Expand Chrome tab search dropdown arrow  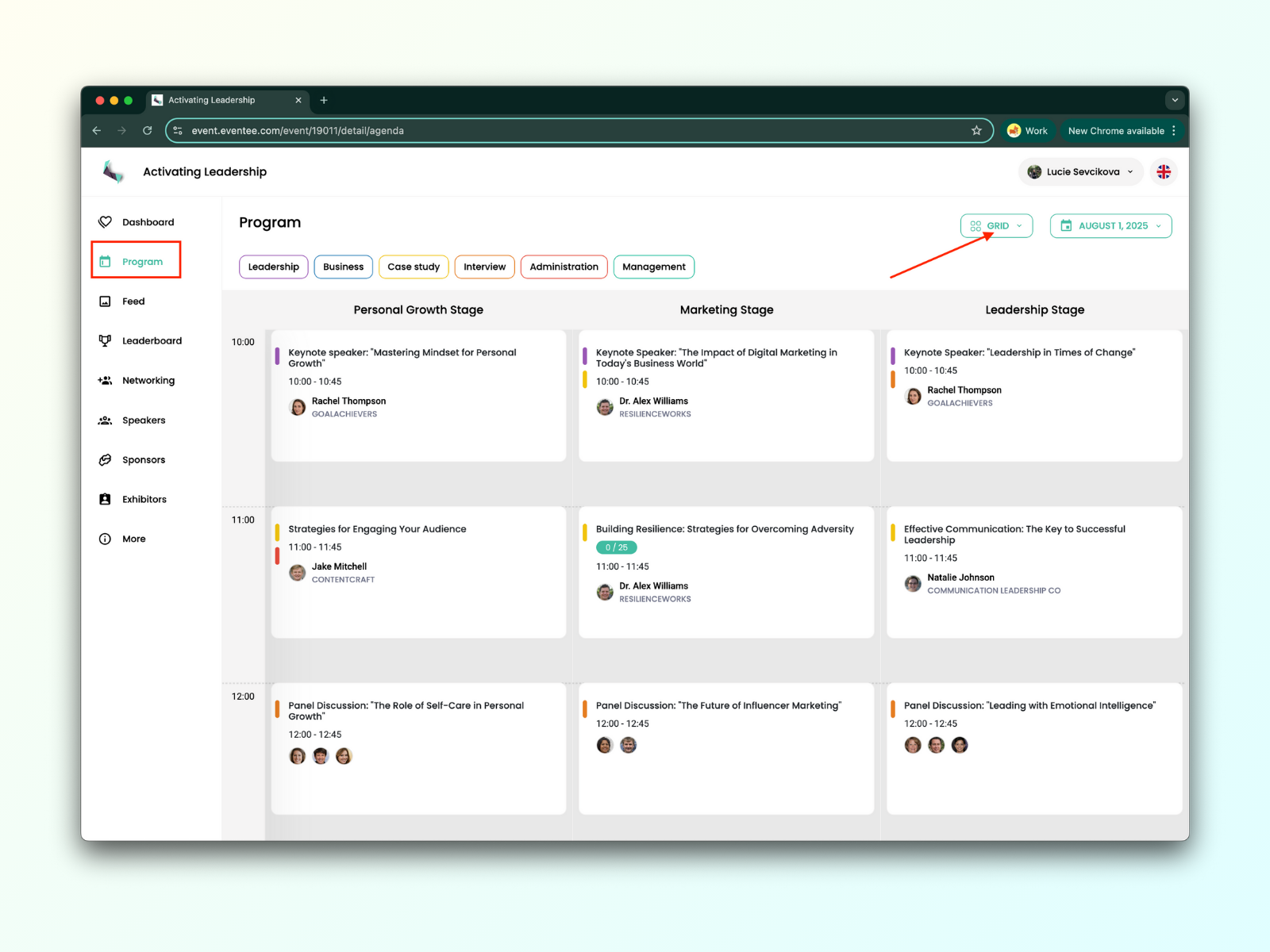coord(1175,100)
